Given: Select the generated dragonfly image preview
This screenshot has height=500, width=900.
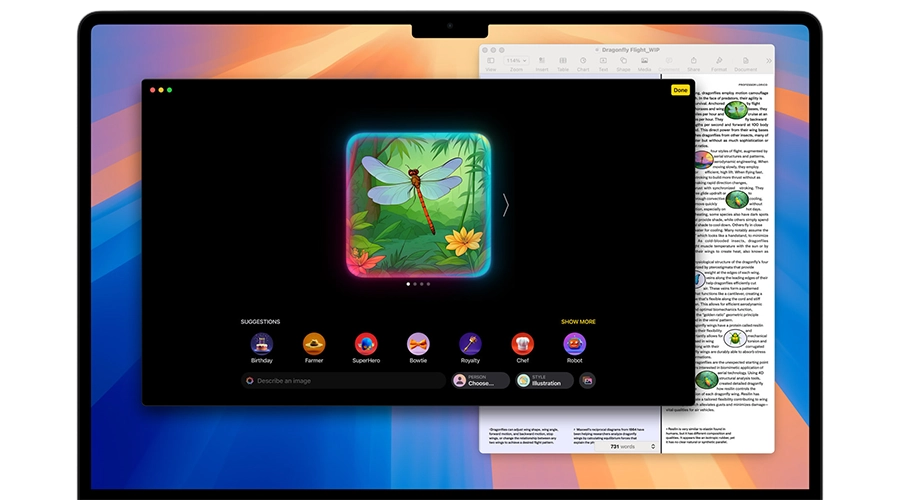Looking at the screenshot, I should tap(418, 205).
